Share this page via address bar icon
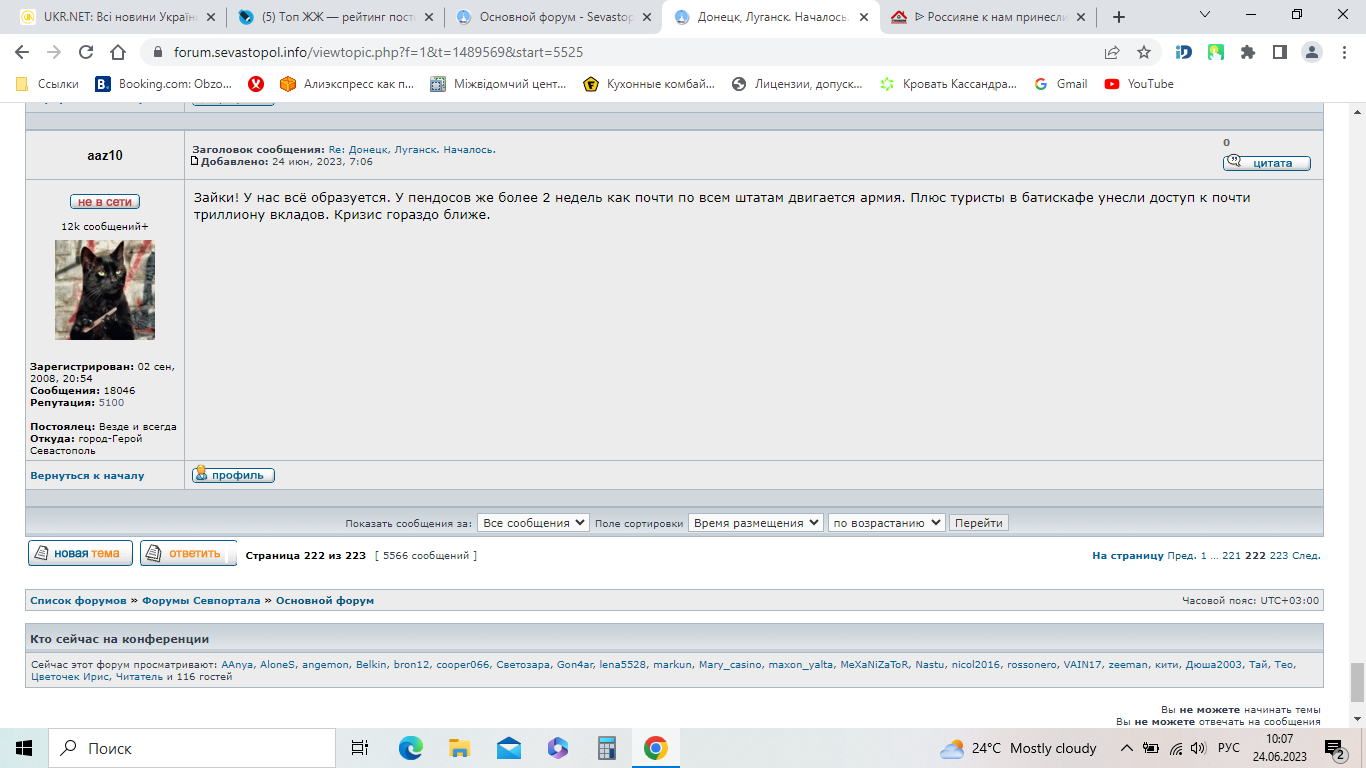 pos(1112,52)
